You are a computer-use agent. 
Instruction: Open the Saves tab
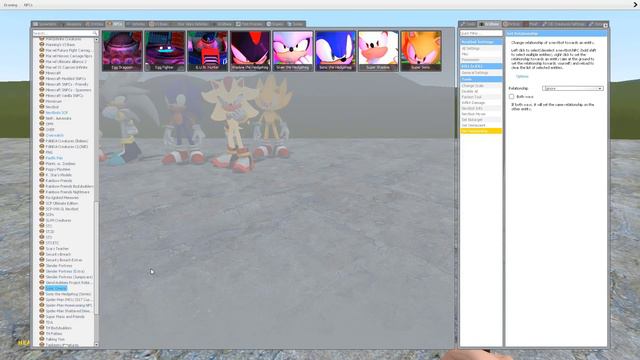click(296, 24)
